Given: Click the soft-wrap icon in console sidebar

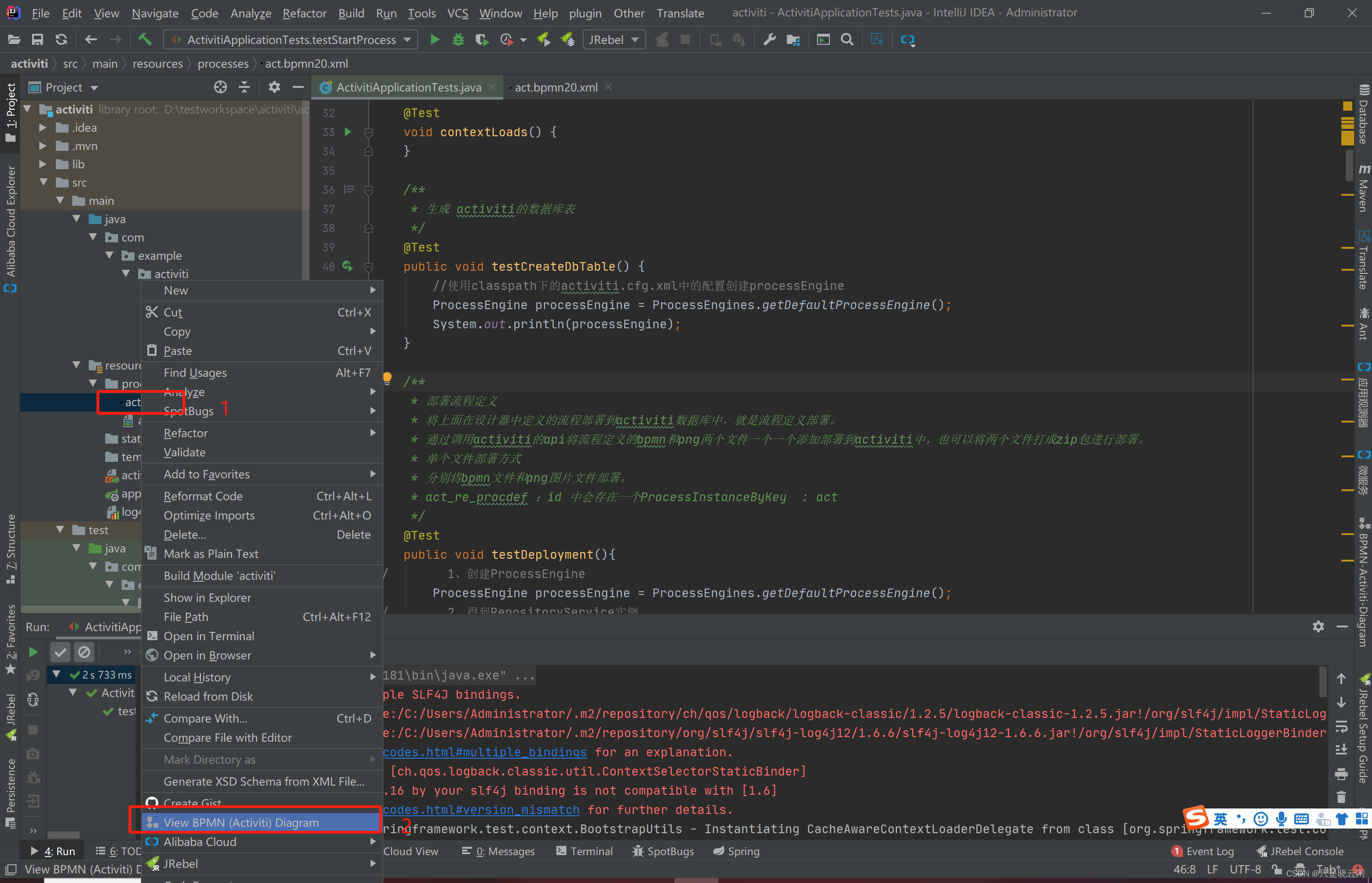Looking at the screenshot, I should click(1341, 727).
